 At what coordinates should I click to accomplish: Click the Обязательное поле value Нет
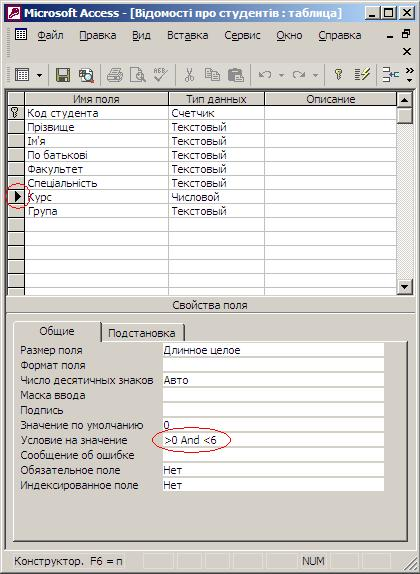click(273, 470)
